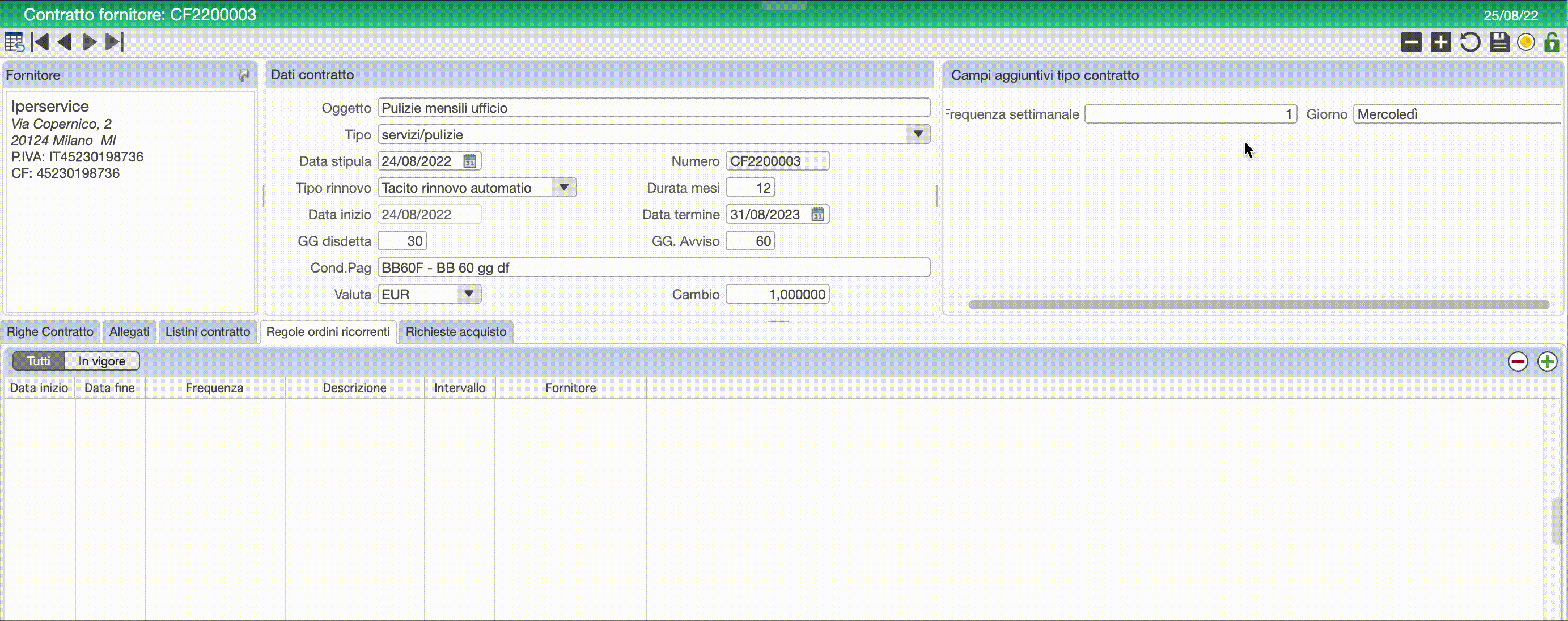Click the Durata mesi field
1568x621 pixels.
750,188
